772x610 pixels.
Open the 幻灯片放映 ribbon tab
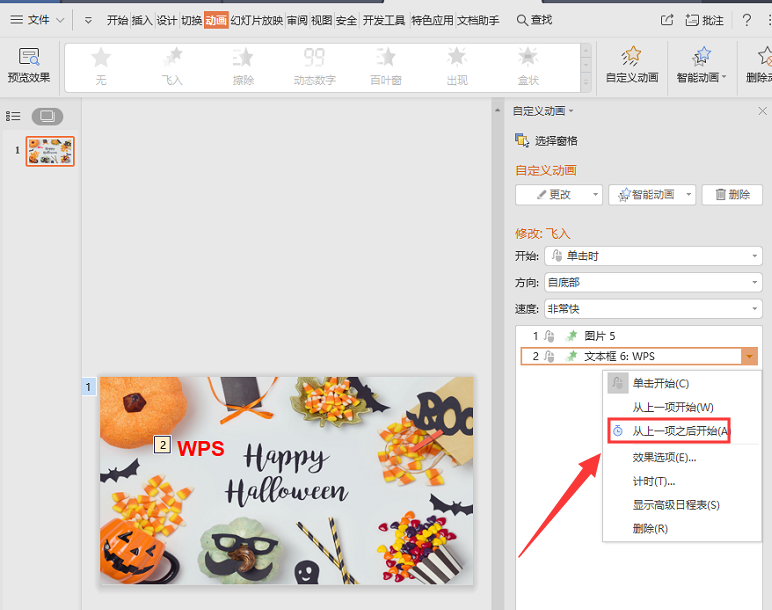click(x=257, y=20)
